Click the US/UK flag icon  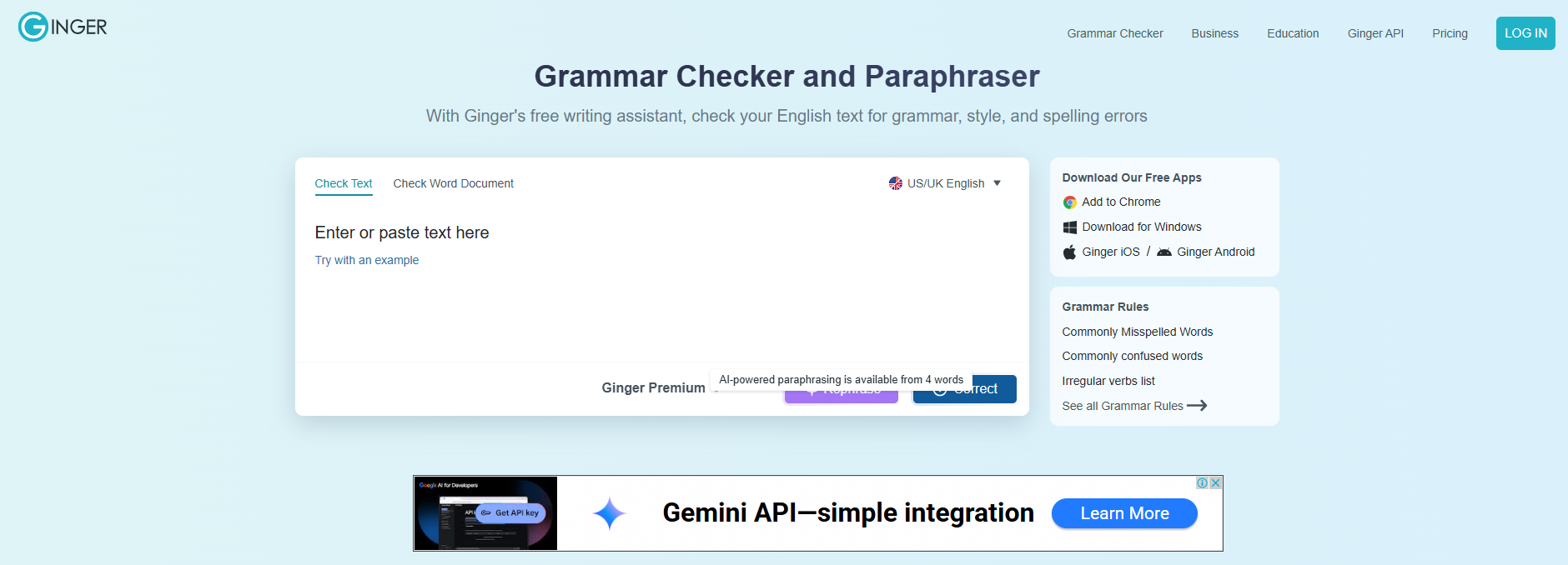click(x=895, y=183)
